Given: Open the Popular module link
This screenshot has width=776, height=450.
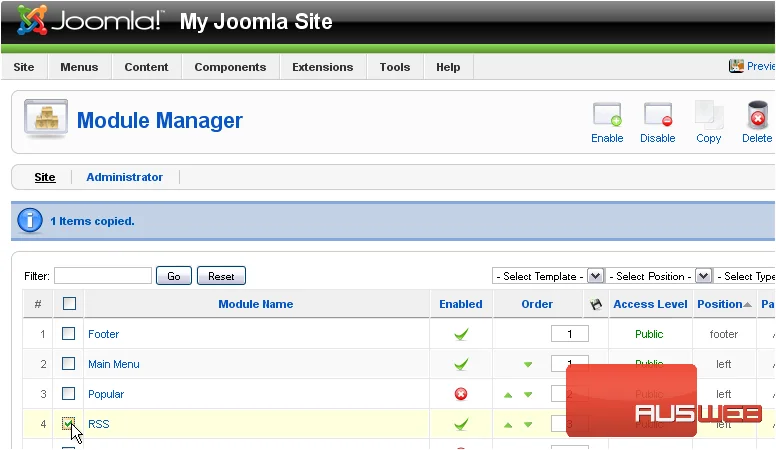Looking at the screenshot, I should (106, 395).
